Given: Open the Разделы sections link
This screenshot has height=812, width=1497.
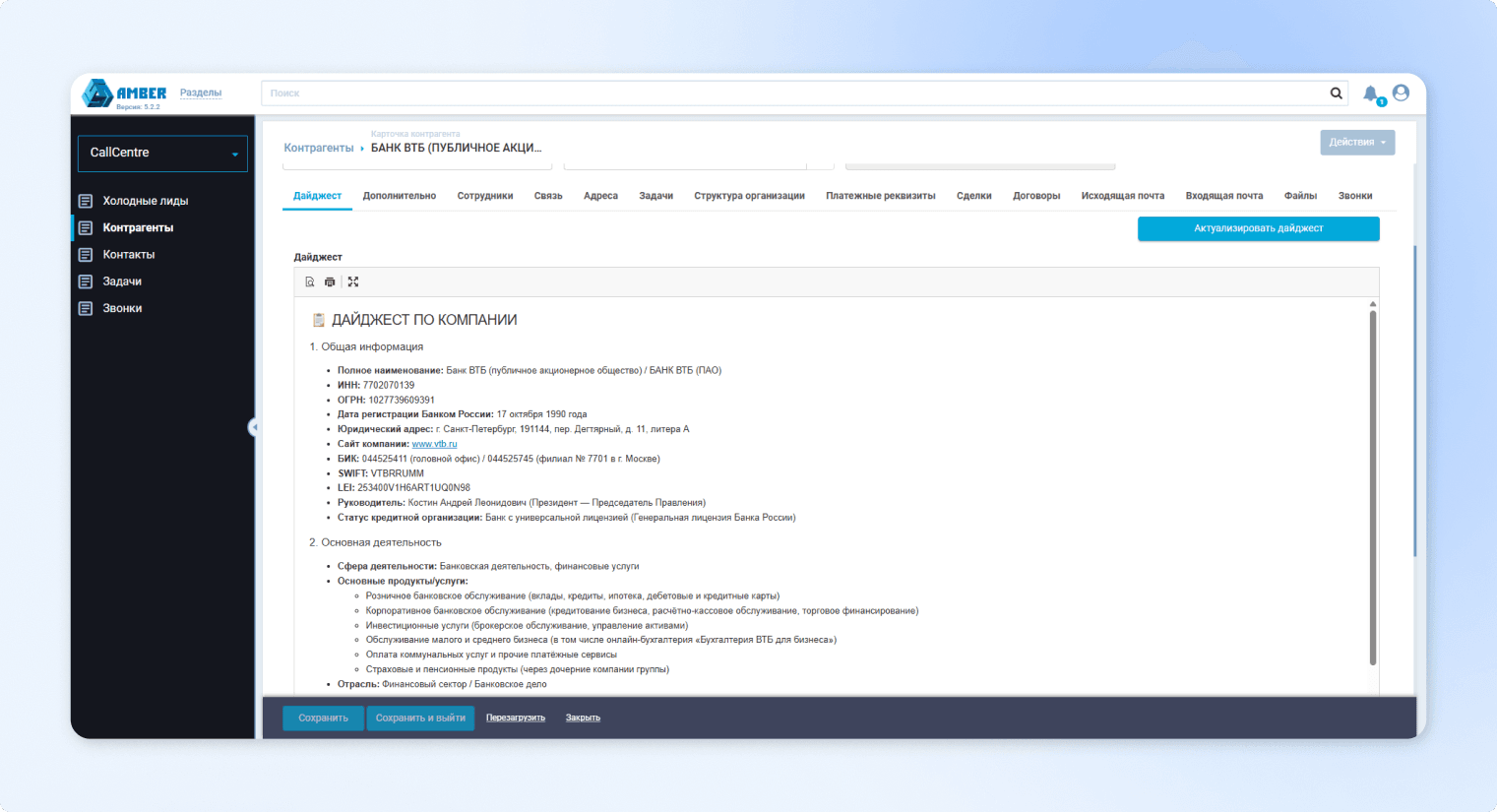Looking at the screenshot, I should [201, 93].
